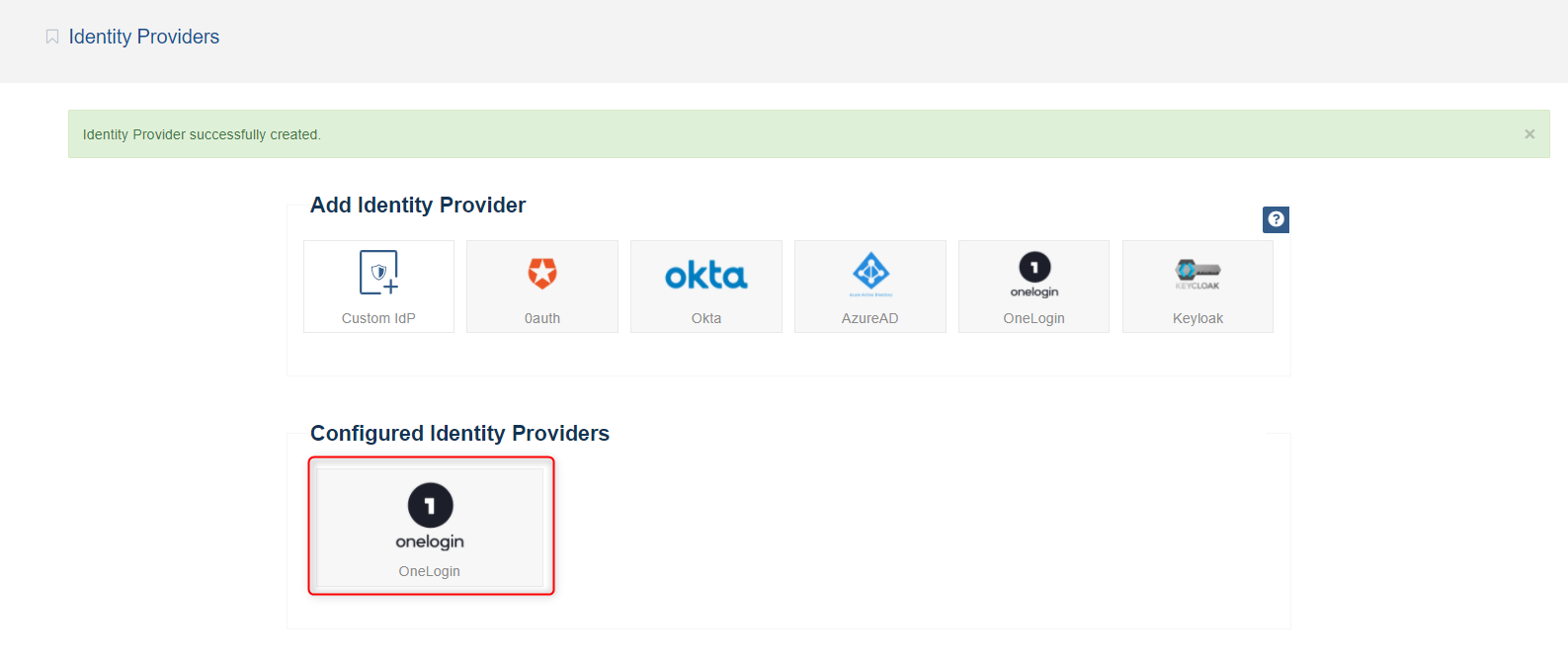The width and height of the screenshot is (1568, 666).
Task: Dismiss the success alert with the X
Action: 1528,134
